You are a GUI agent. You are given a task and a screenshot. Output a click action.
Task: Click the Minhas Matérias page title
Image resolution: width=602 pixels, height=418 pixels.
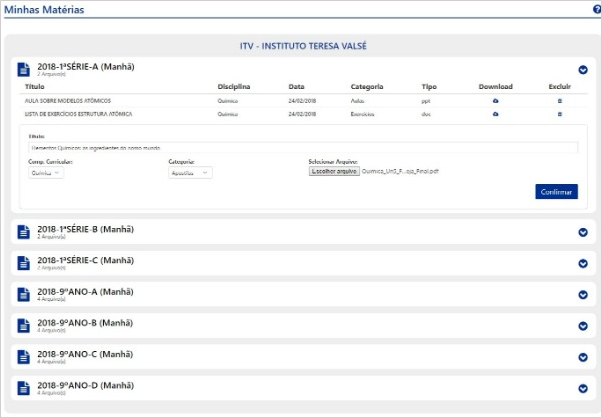tap(44, 10)
